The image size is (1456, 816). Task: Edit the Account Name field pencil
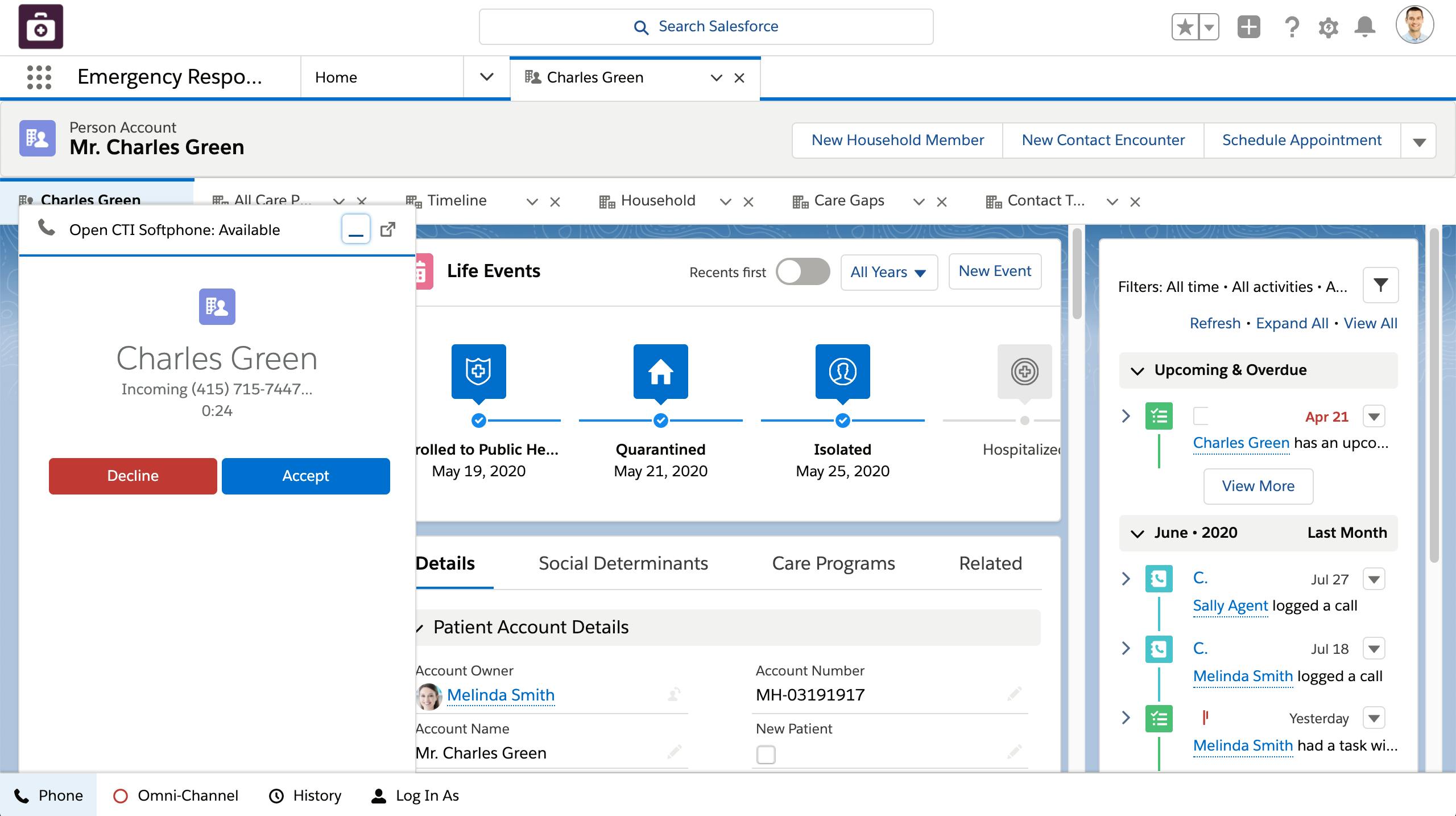click(675, 752)
